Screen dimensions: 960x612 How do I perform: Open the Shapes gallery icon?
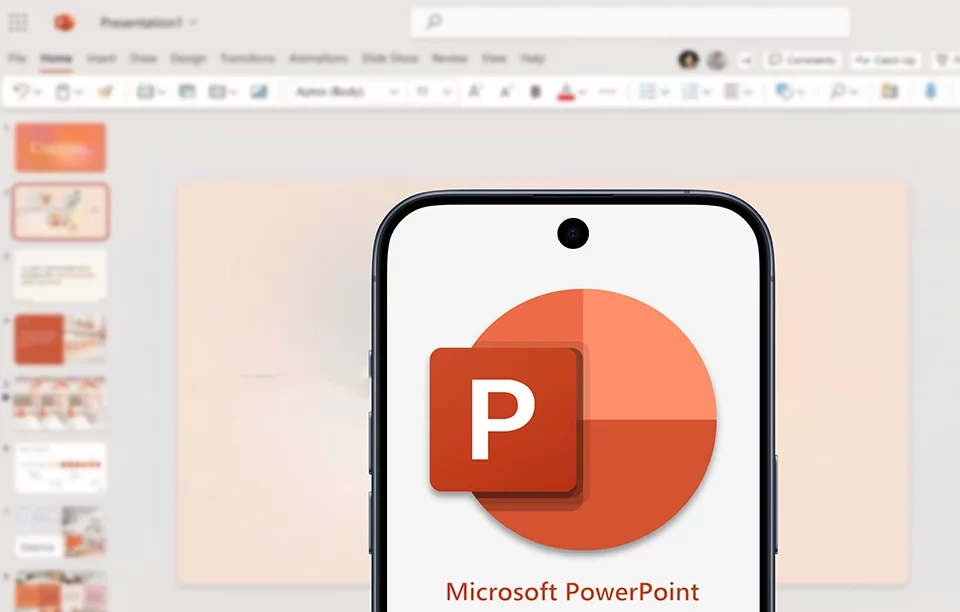784,92
